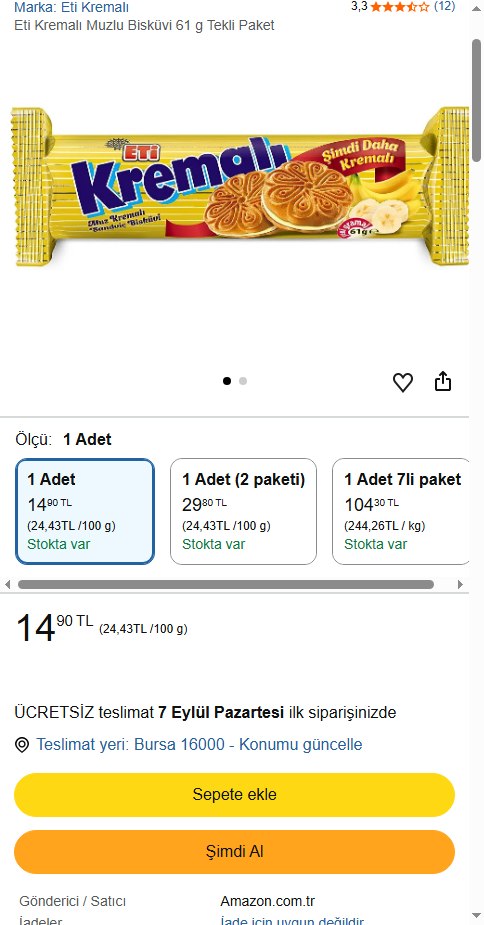The width and height of the screenshot is (484, 925).
Task: Update Teslimat yeri Bursa 16000 location
Action: pyautogui.click(x=199, y=744)
